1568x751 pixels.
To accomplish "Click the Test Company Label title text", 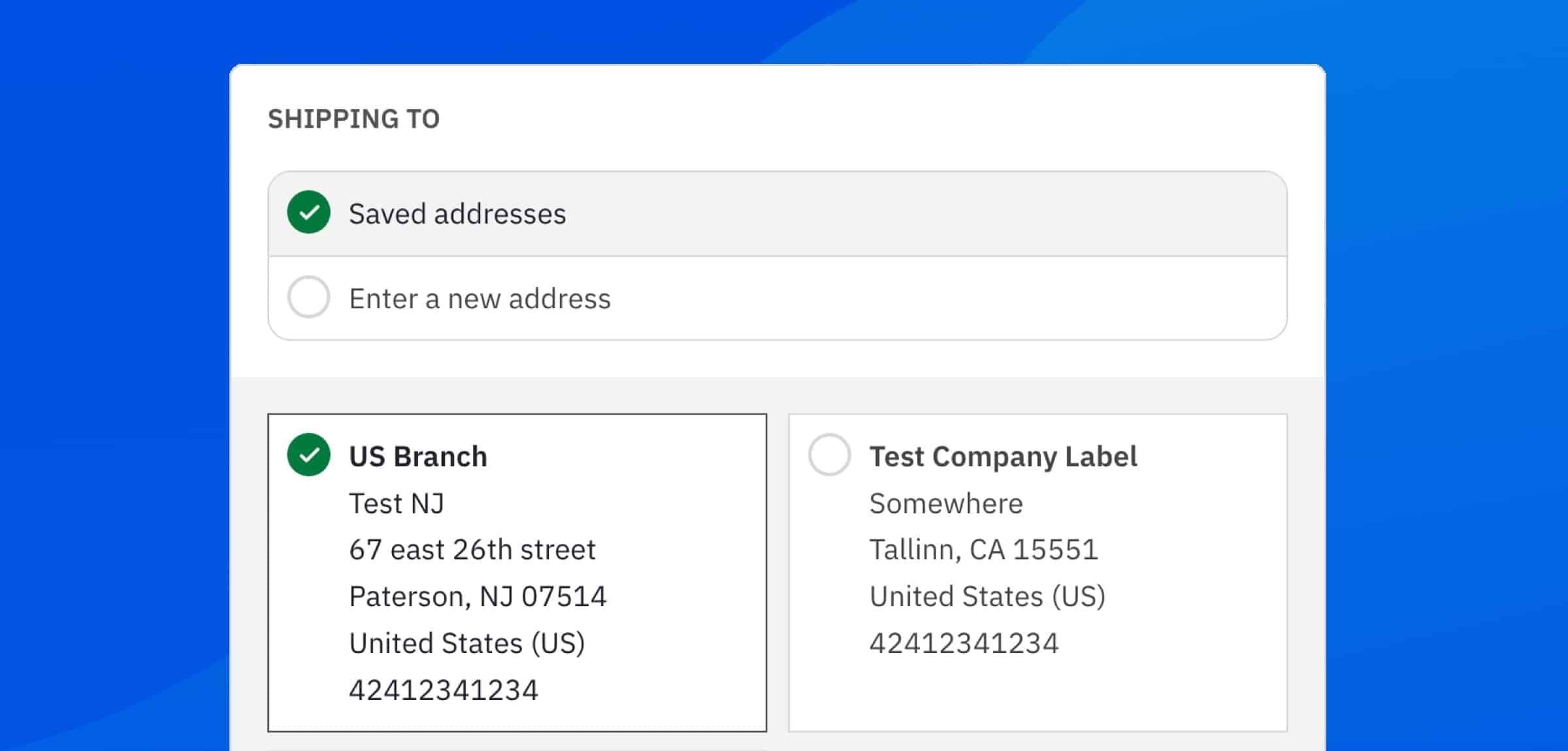I will pyautogui.click(x=1003, y=456).
